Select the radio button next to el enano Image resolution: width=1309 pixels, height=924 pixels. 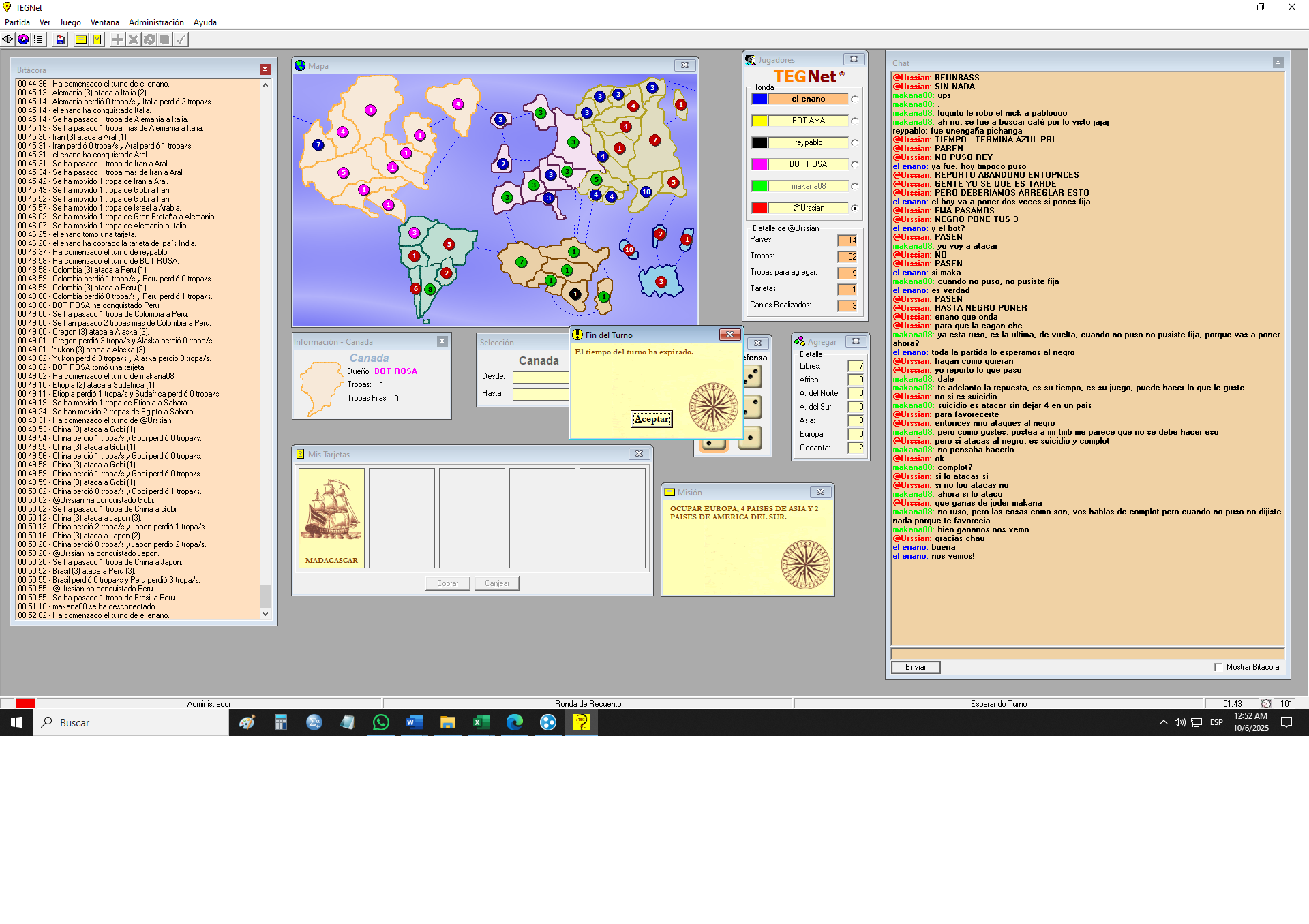(x=854, y=99)
